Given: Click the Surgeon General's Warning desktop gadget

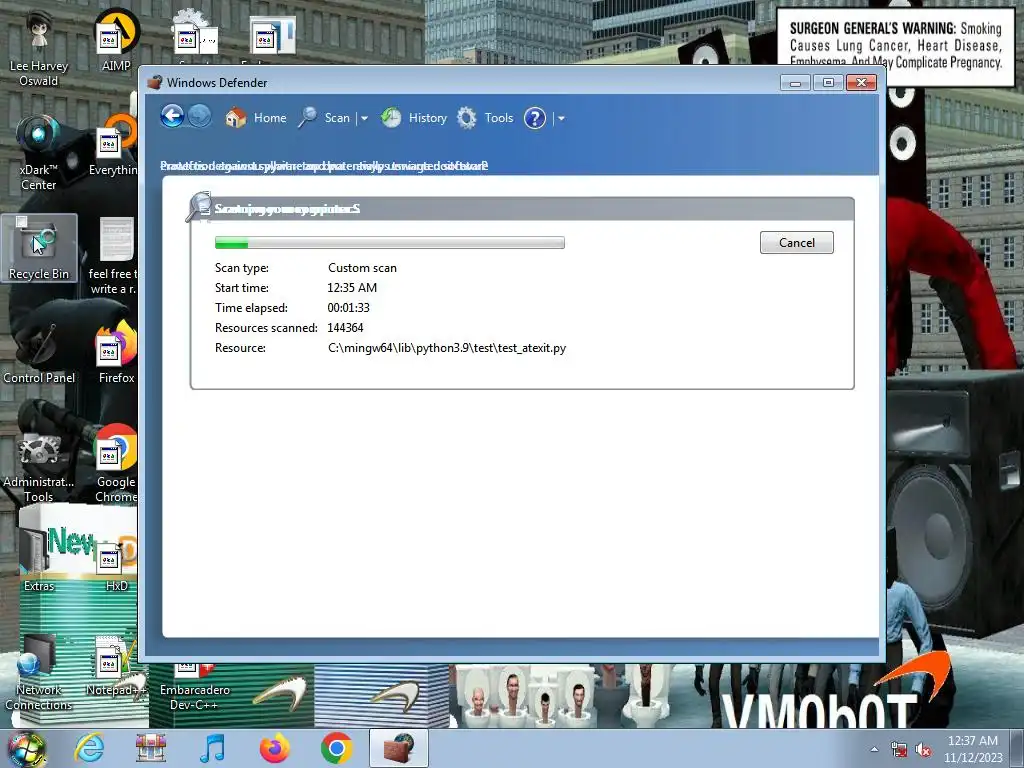Looking at the screenshot, I should (x=895, y=46).
